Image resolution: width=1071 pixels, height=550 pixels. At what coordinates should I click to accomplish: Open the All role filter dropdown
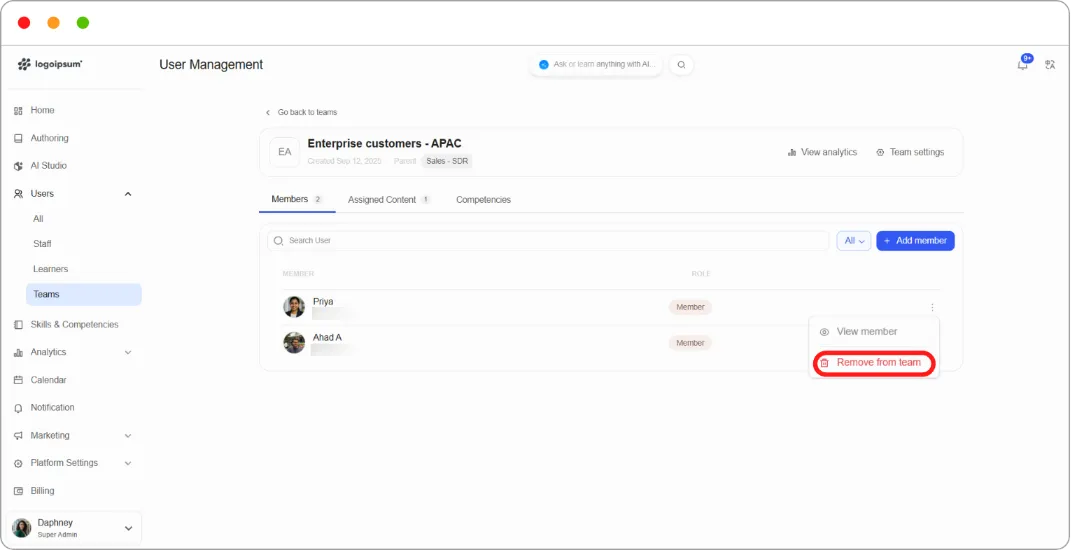click(854, 240)
